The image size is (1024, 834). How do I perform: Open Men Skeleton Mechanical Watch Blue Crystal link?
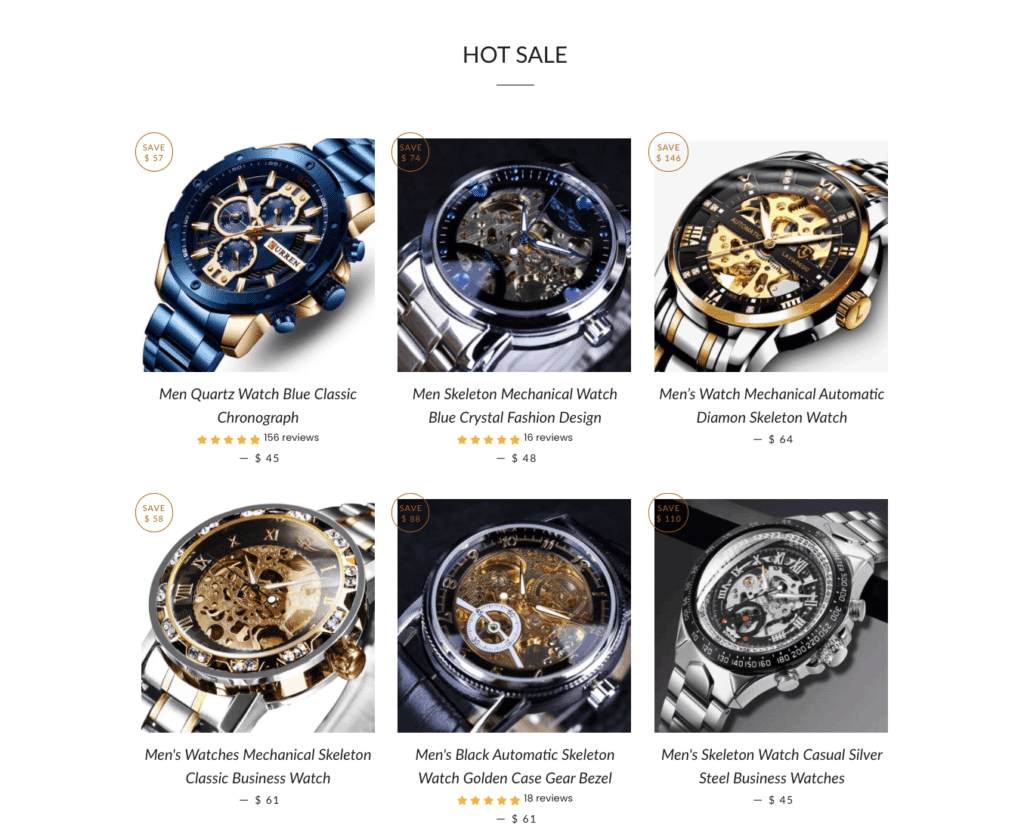click(515, 406)
